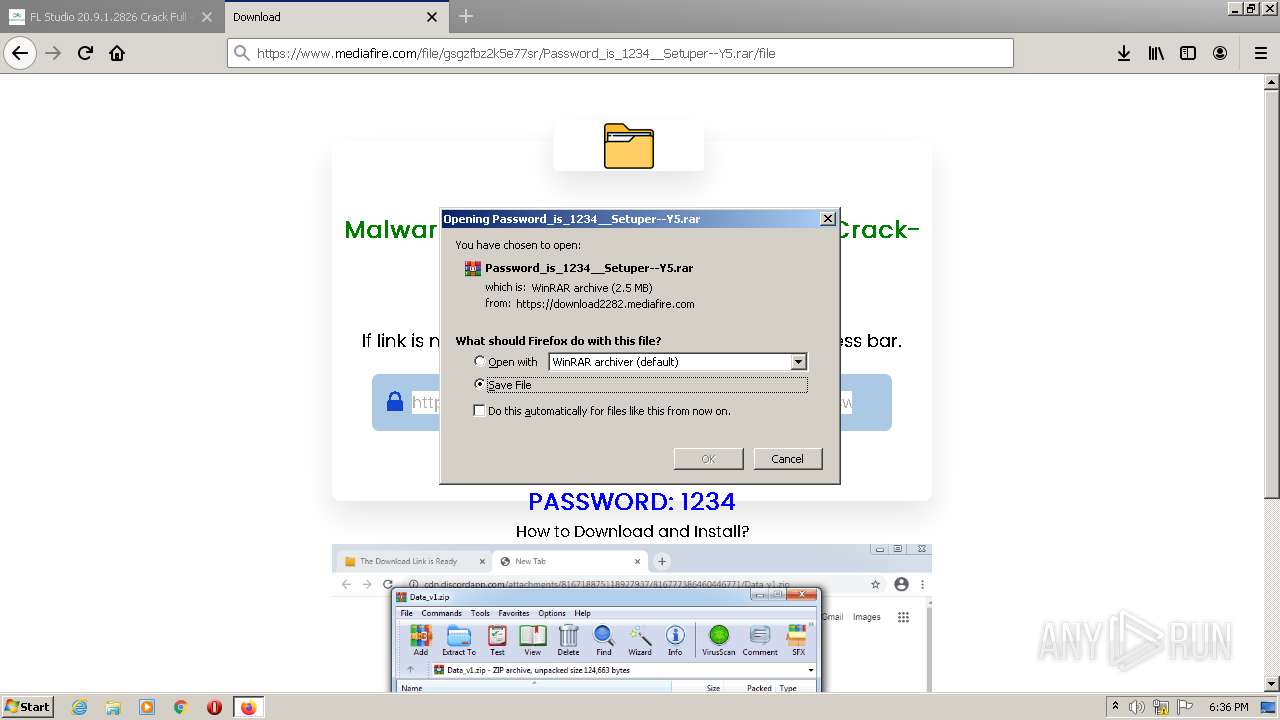Image resolution: width=1280 pixels, height=720 pixels.
Task: Select the Download tab
Action: 335,16
